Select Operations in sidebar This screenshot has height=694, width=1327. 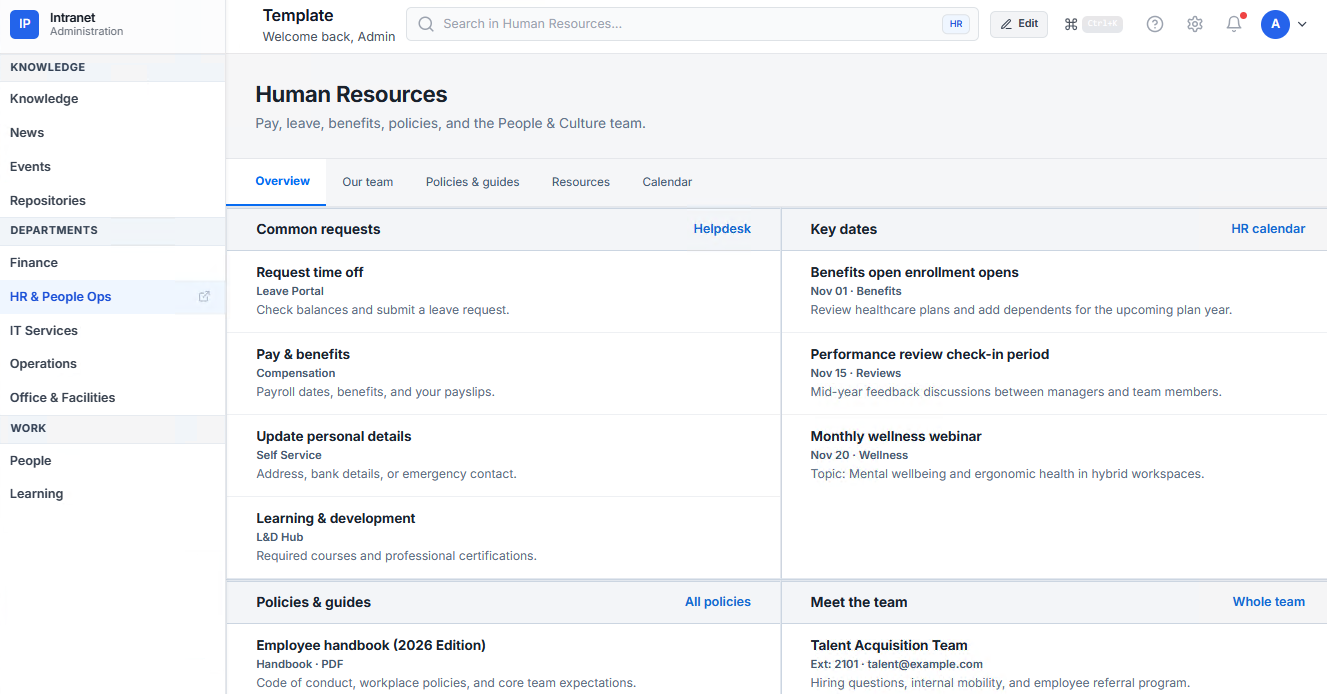112,364
